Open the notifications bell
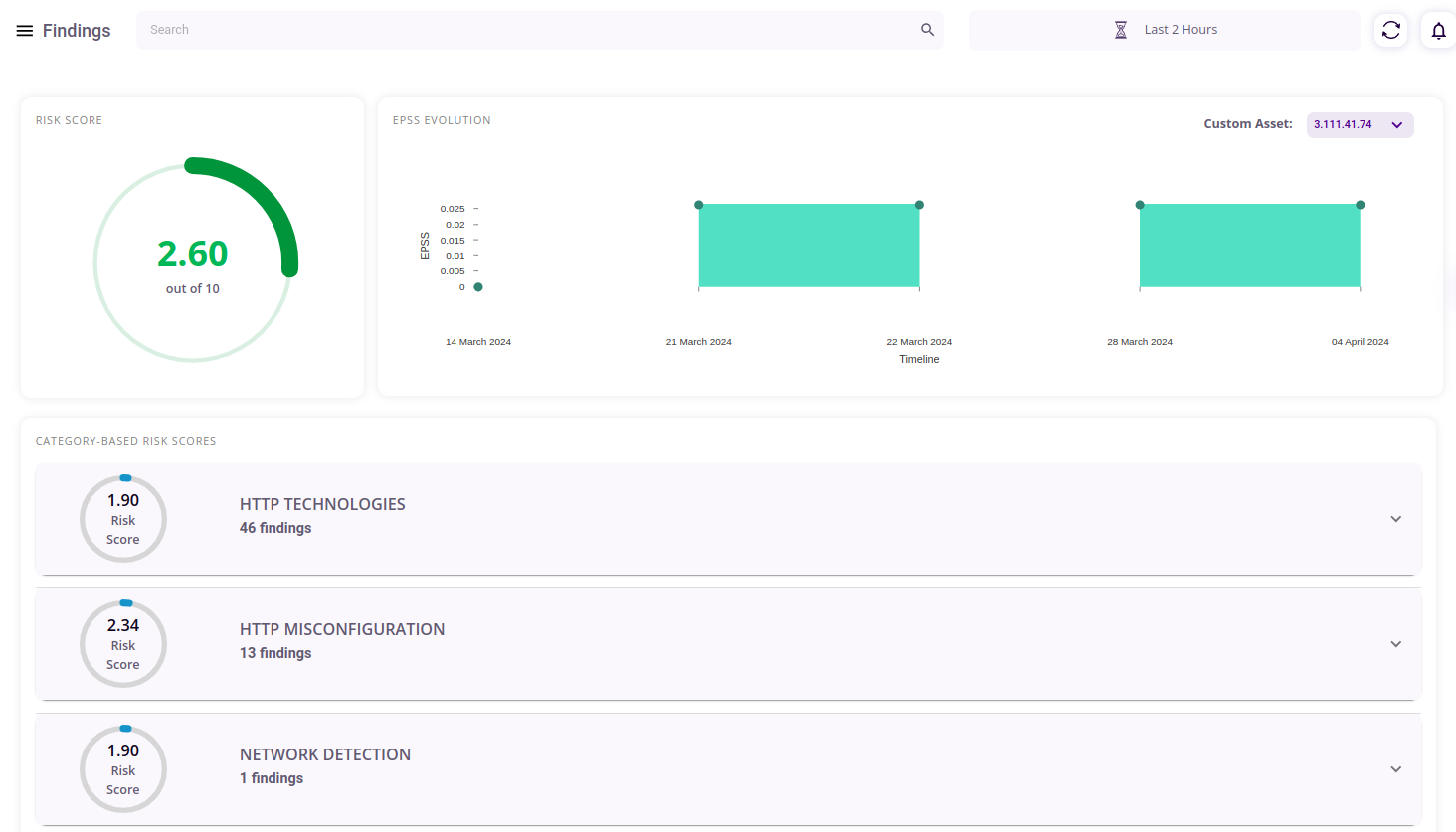Viewport: 1456px width, 832px height. tap(1438, 30)
